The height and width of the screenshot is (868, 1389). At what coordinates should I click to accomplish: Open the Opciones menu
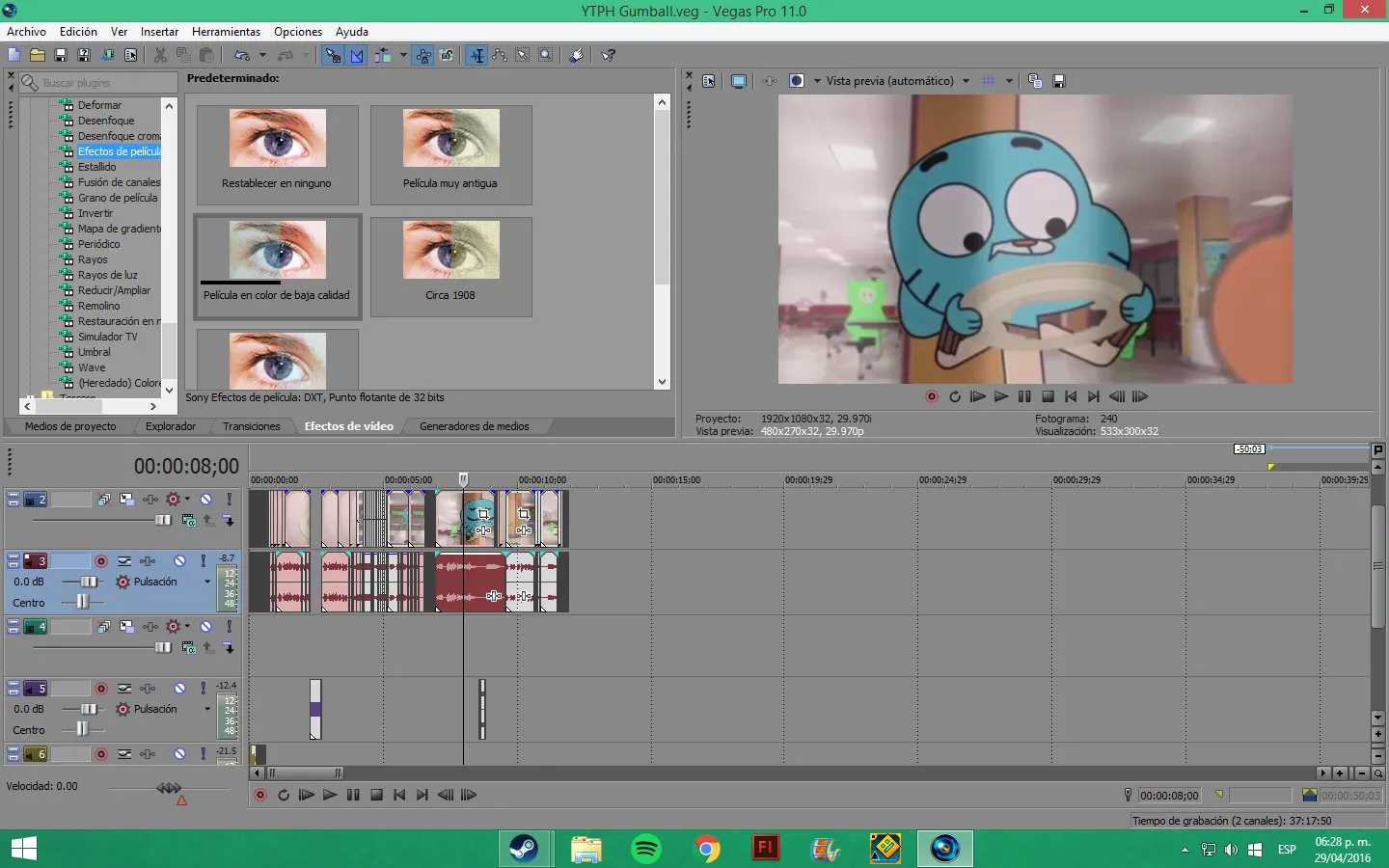coord(298,32)
